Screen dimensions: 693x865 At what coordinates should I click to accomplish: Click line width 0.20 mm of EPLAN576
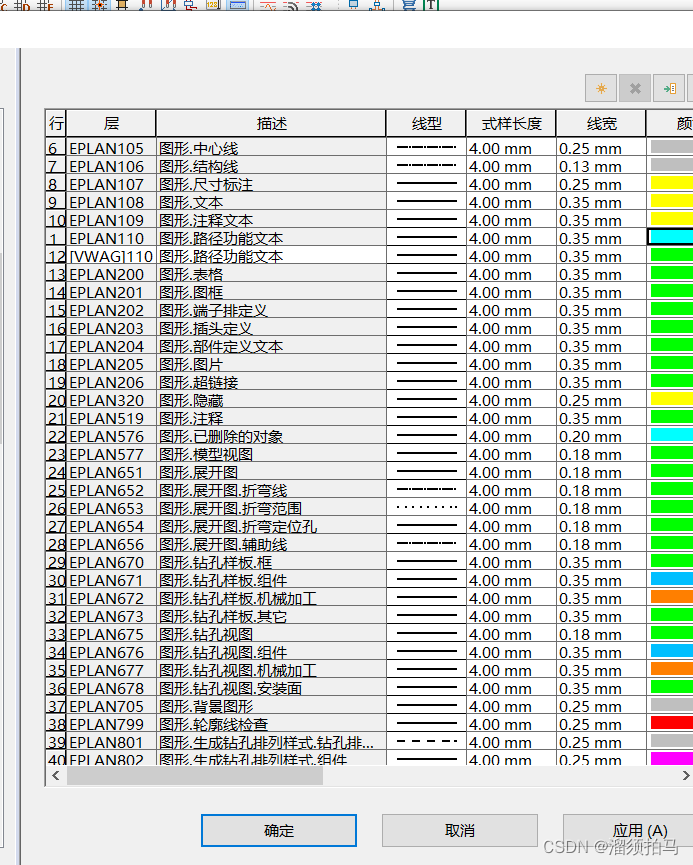point(601,436)
